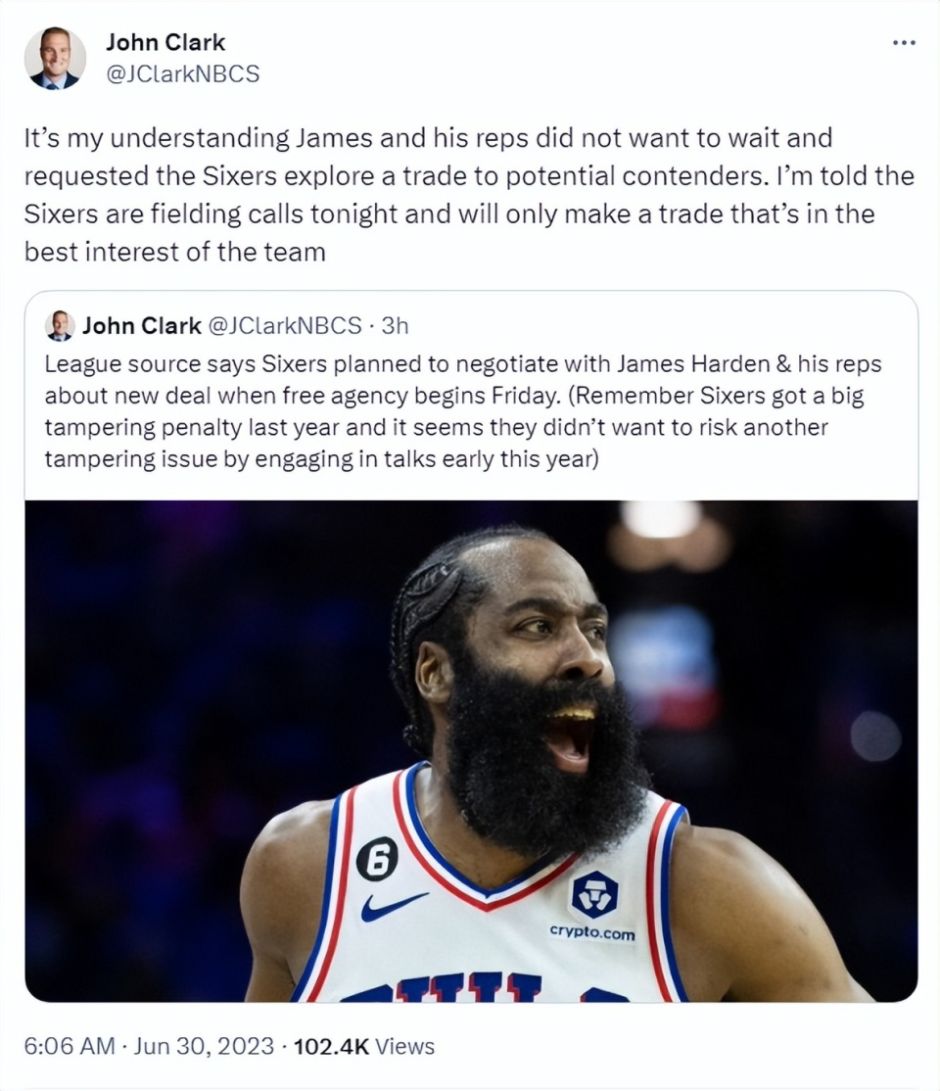Click the crypto.com logo on the jersey

(594, 894)
